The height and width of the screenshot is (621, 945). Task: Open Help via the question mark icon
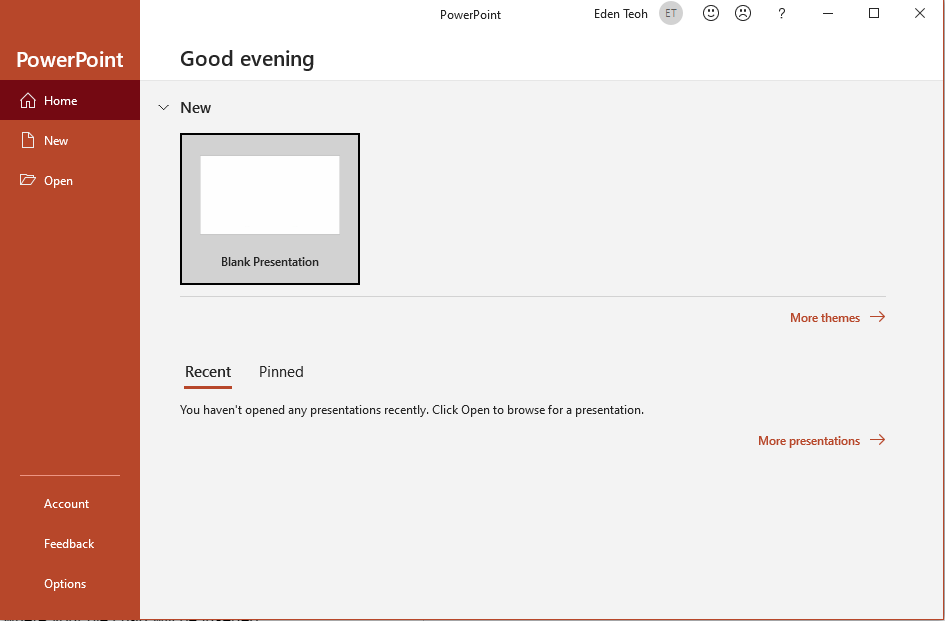(782, 14)
